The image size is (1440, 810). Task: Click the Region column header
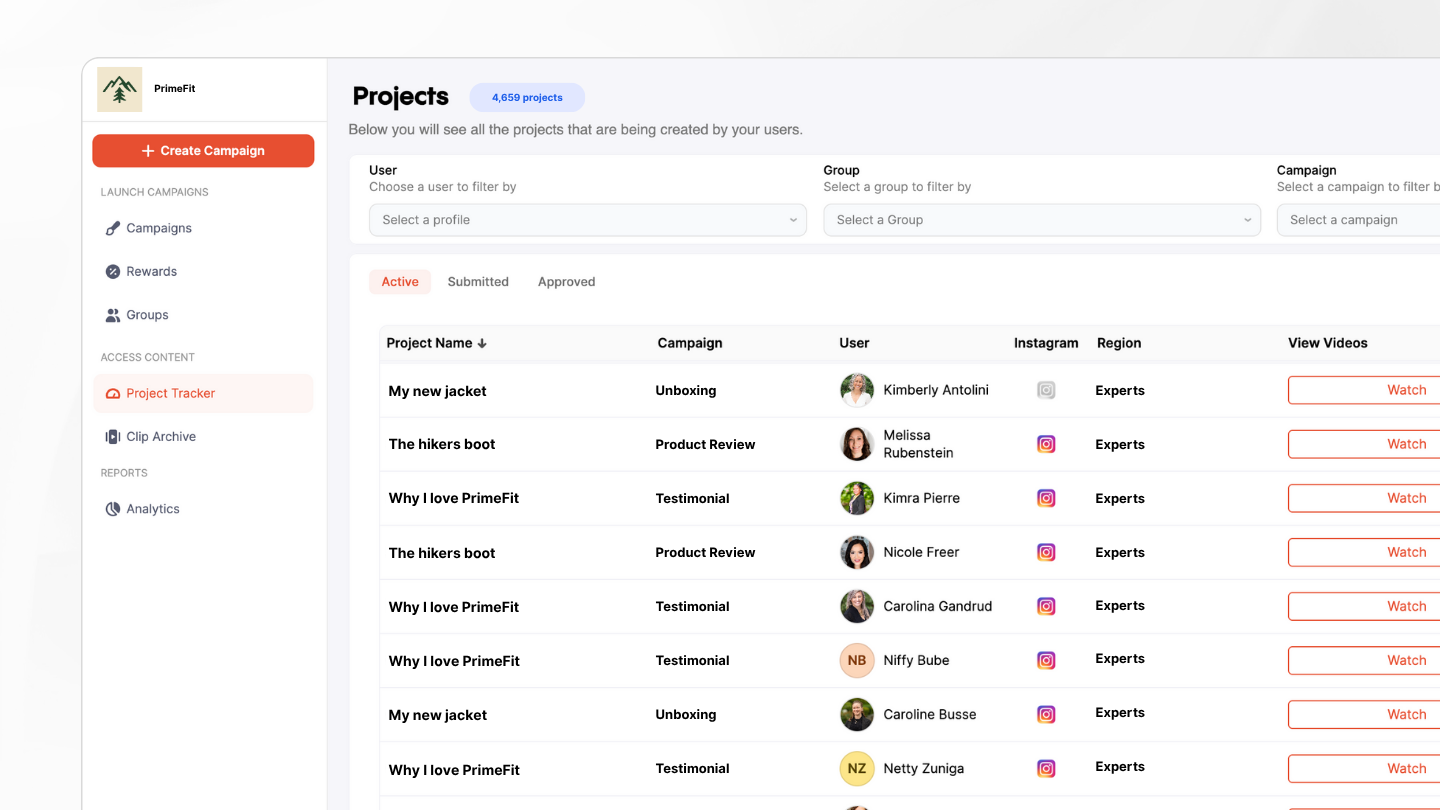pyautogui.click(x=1119, y=343)
